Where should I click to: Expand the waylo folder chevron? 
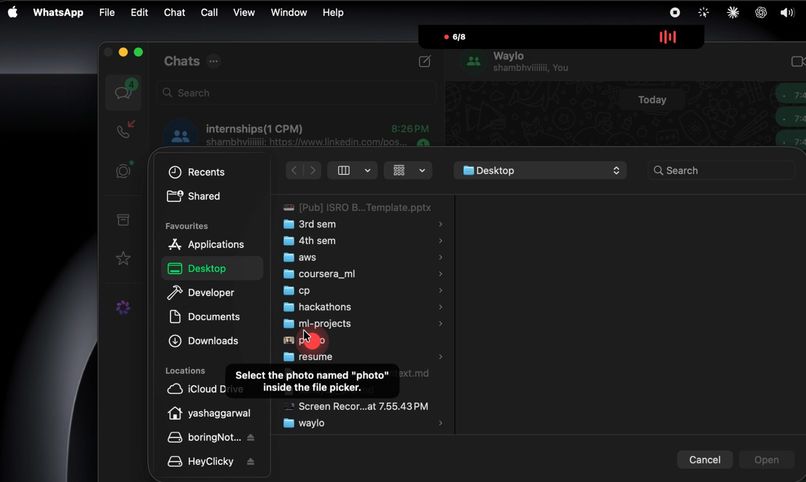click(x=441, y=423)
